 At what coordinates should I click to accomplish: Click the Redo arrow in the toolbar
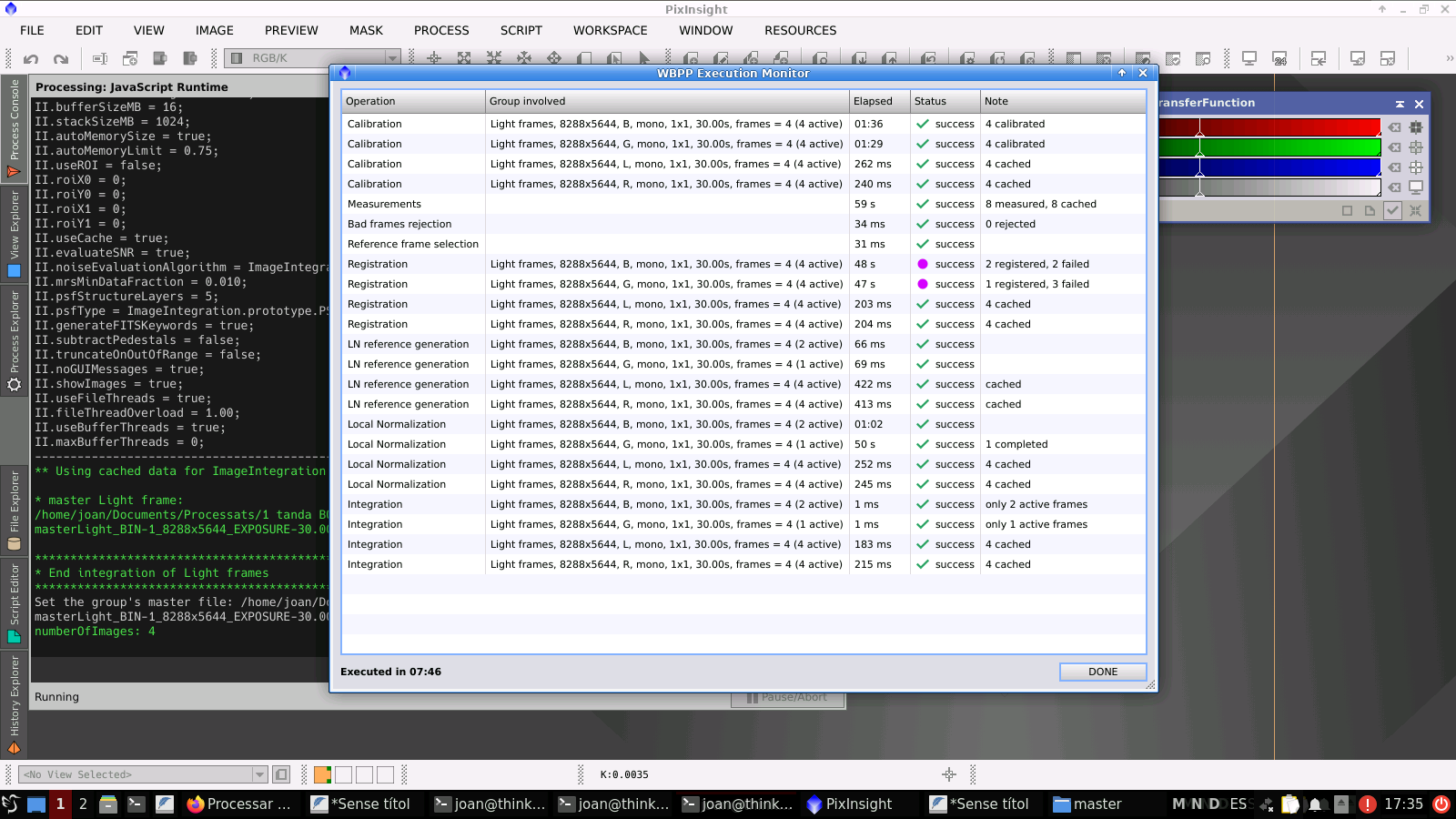tap(61, 59)
